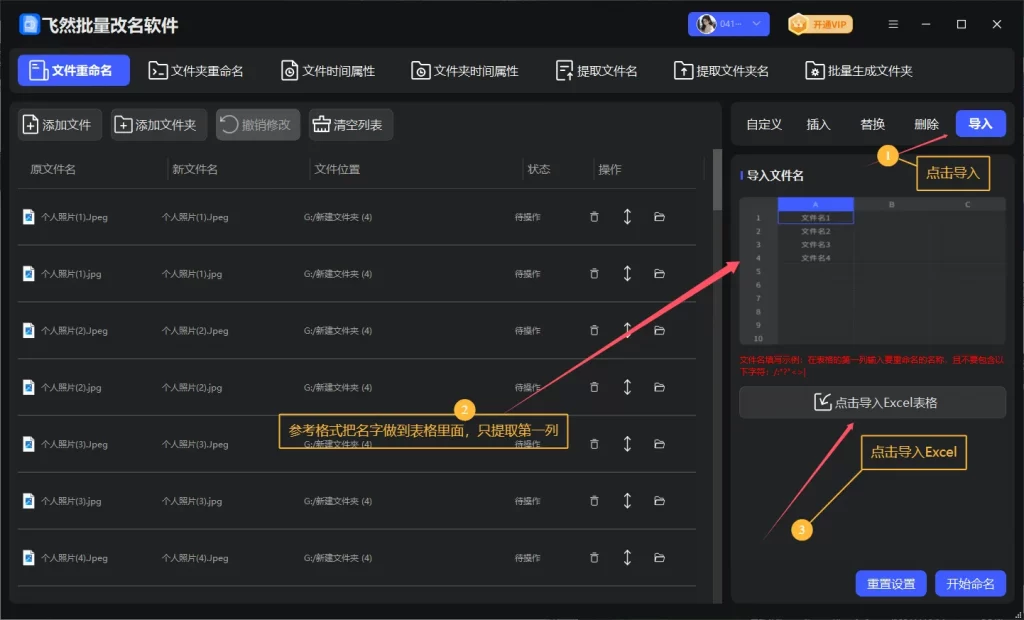
Task: Click the reorder arrows for 个人照片(3).jpg
Action: (627, 501)
